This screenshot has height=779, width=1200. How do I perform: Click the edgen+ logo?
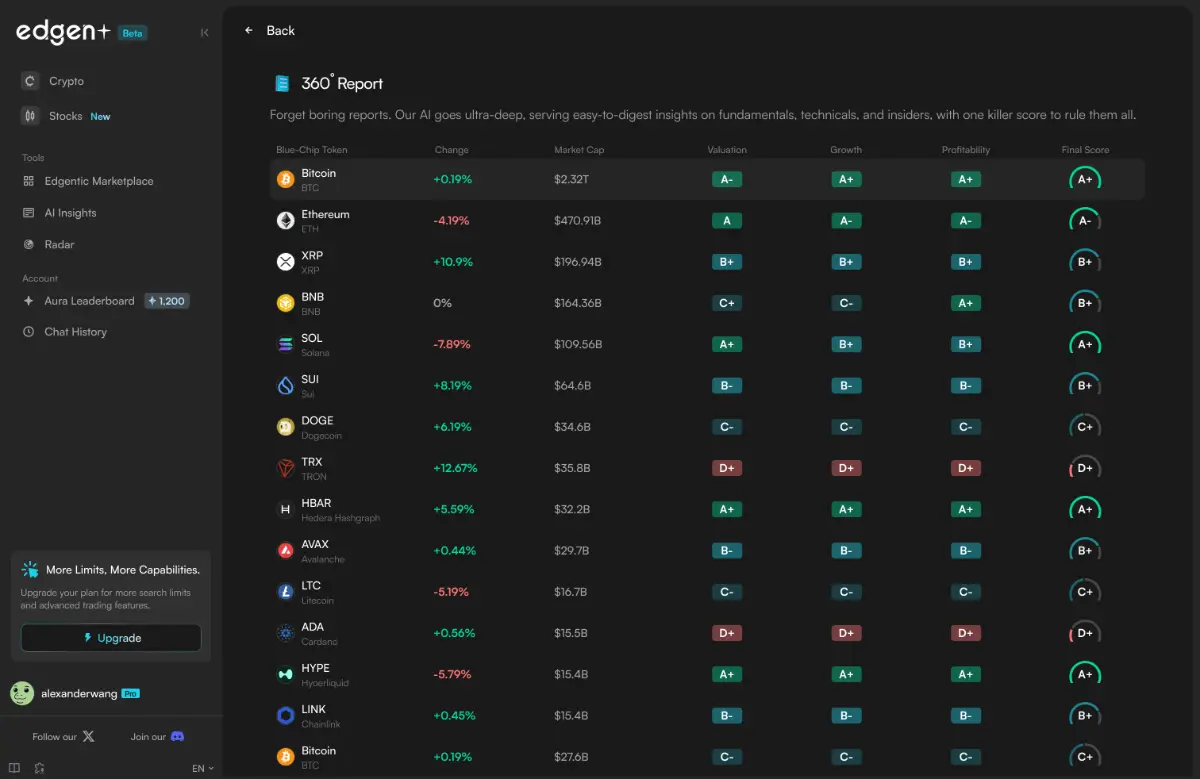pos(63,32)
